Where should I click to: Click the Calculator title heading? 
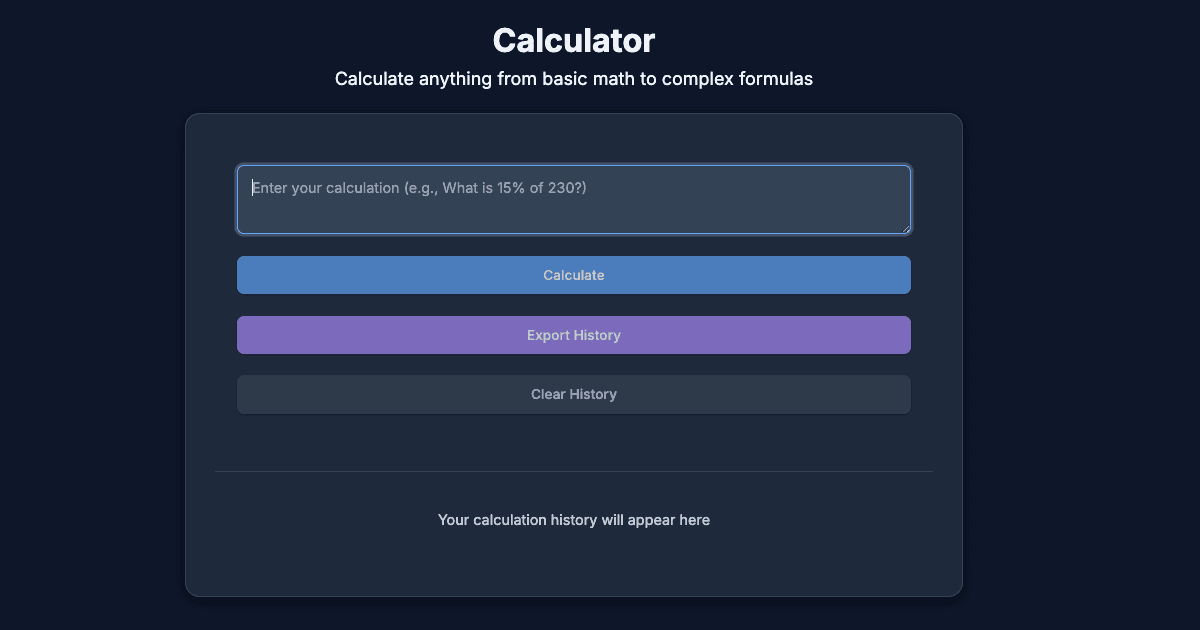pos(573,40)
